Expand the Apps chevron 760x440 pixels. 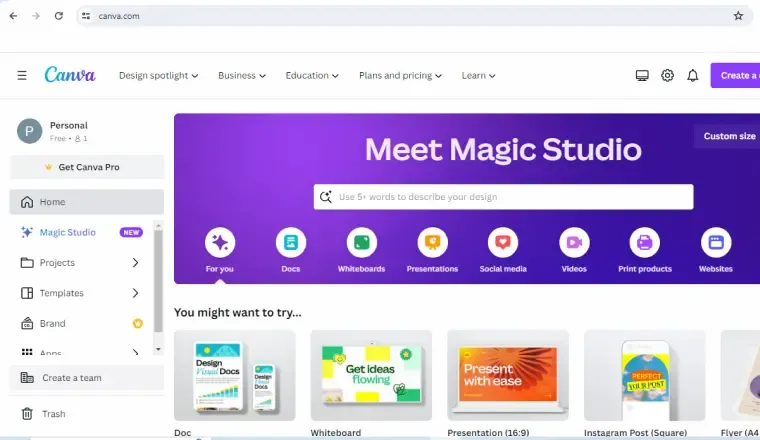pos(135,352)
